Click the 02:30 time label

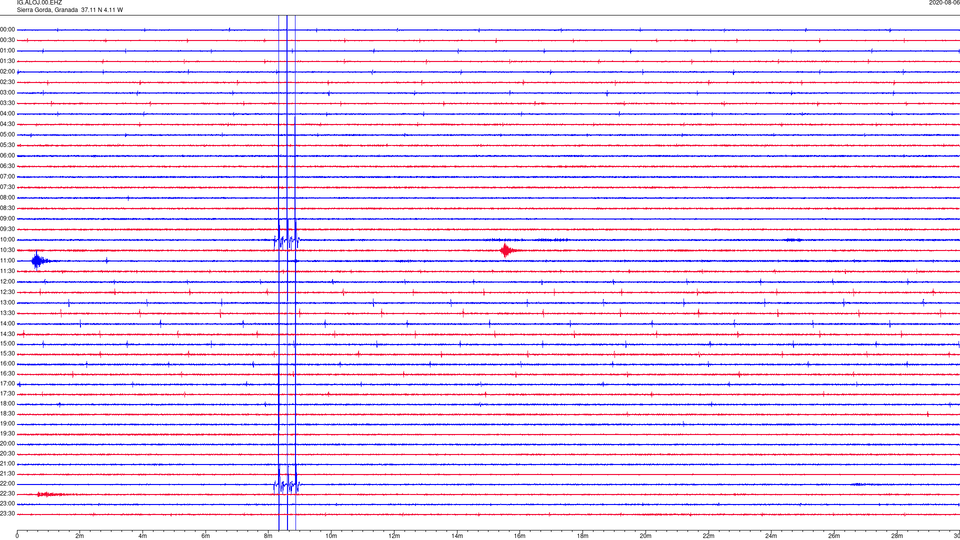tap(7, 82)
